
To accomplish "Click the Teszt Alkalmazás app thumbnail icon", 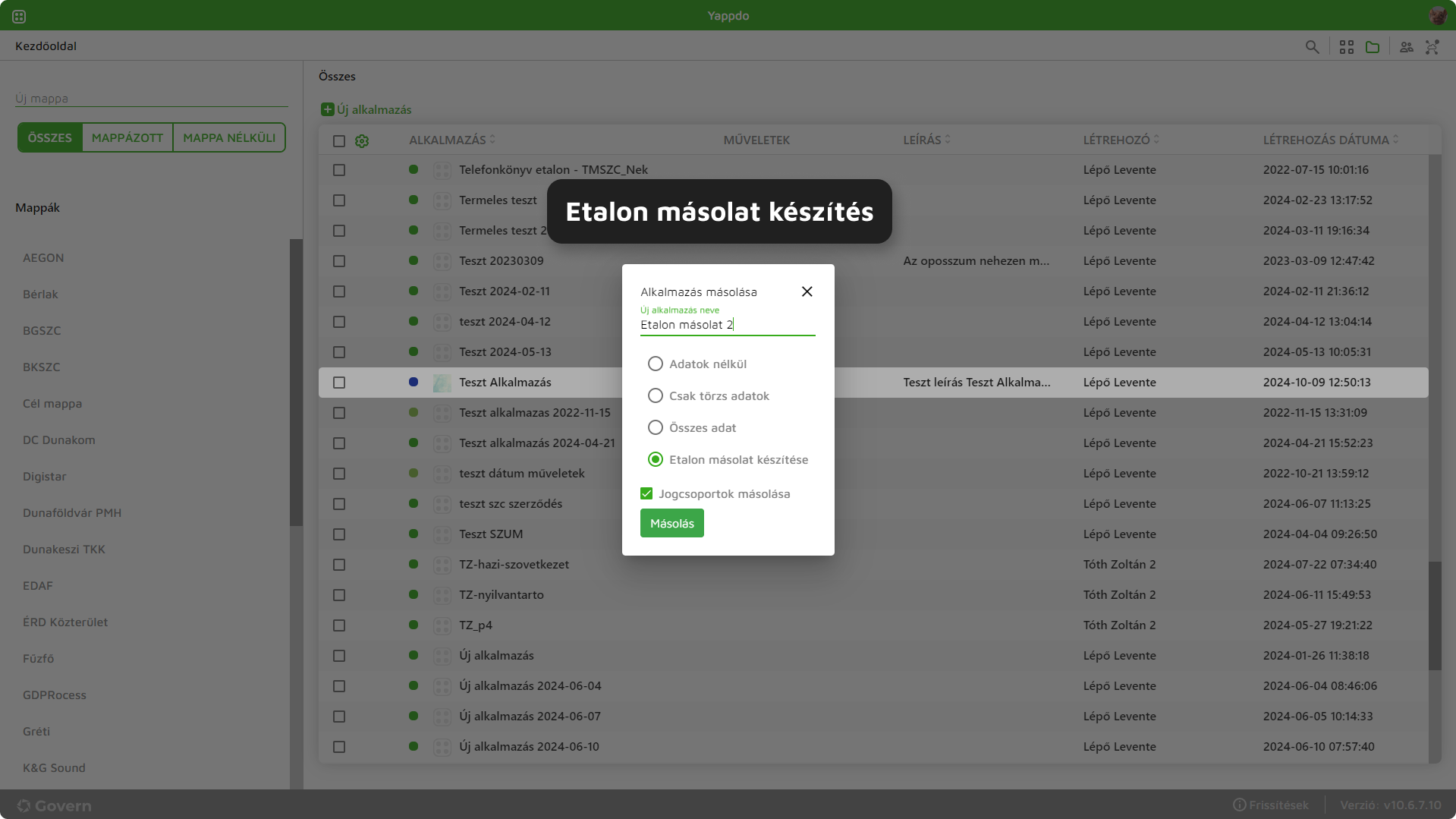I will coord(442,383).
